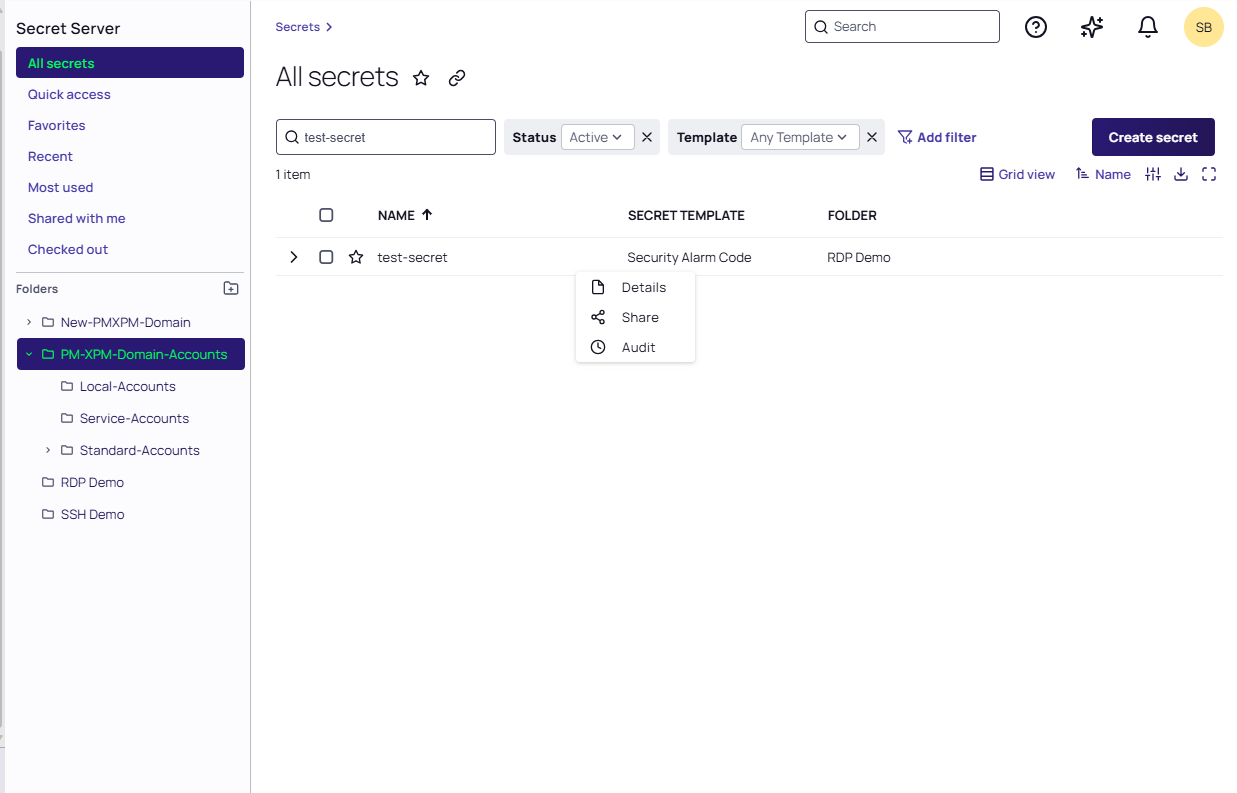Remove the Template filter with its X

pos(872,137)
